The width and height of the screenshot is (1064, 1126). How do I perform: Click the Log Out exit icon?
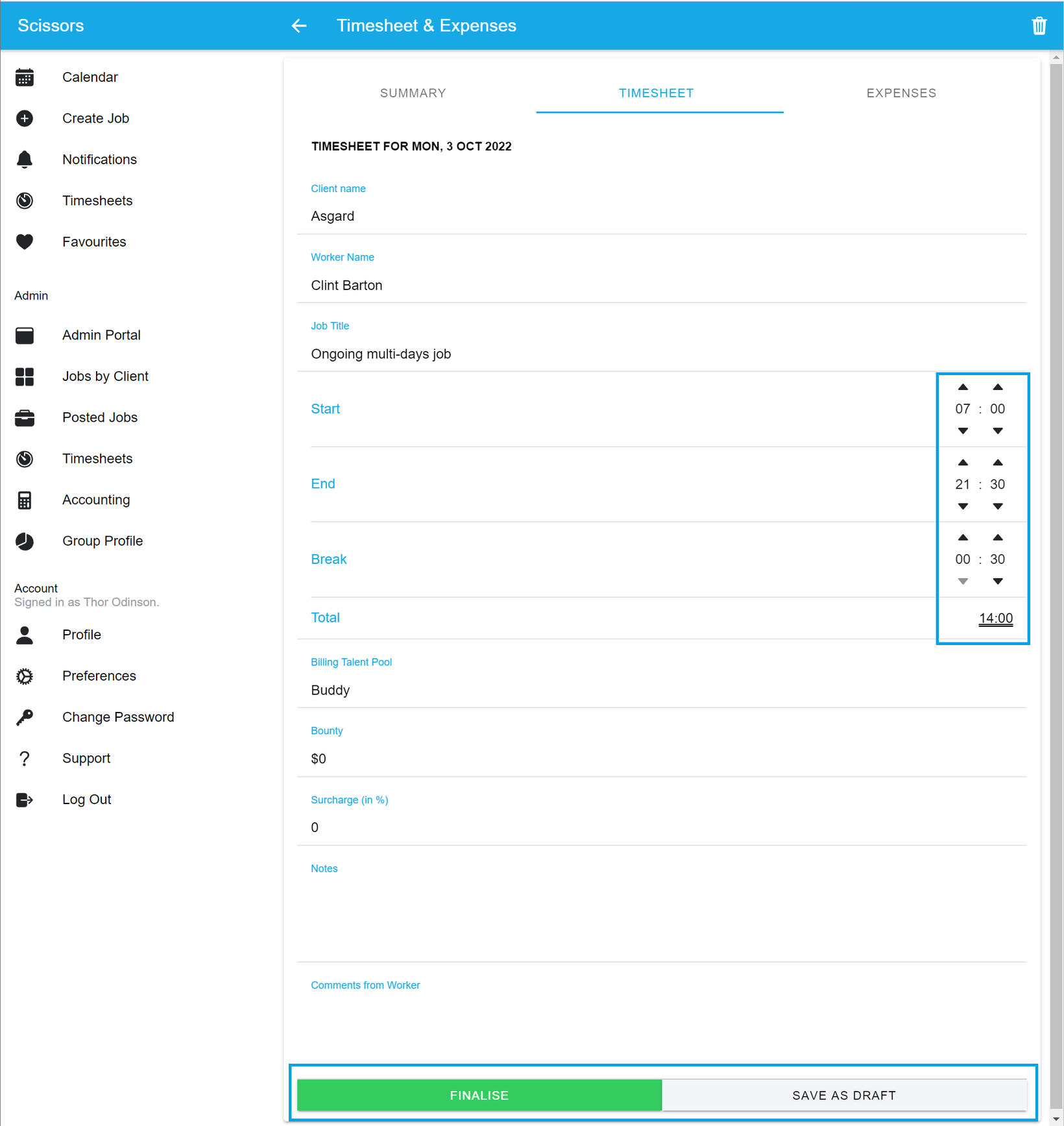click(x=25, y=800)
